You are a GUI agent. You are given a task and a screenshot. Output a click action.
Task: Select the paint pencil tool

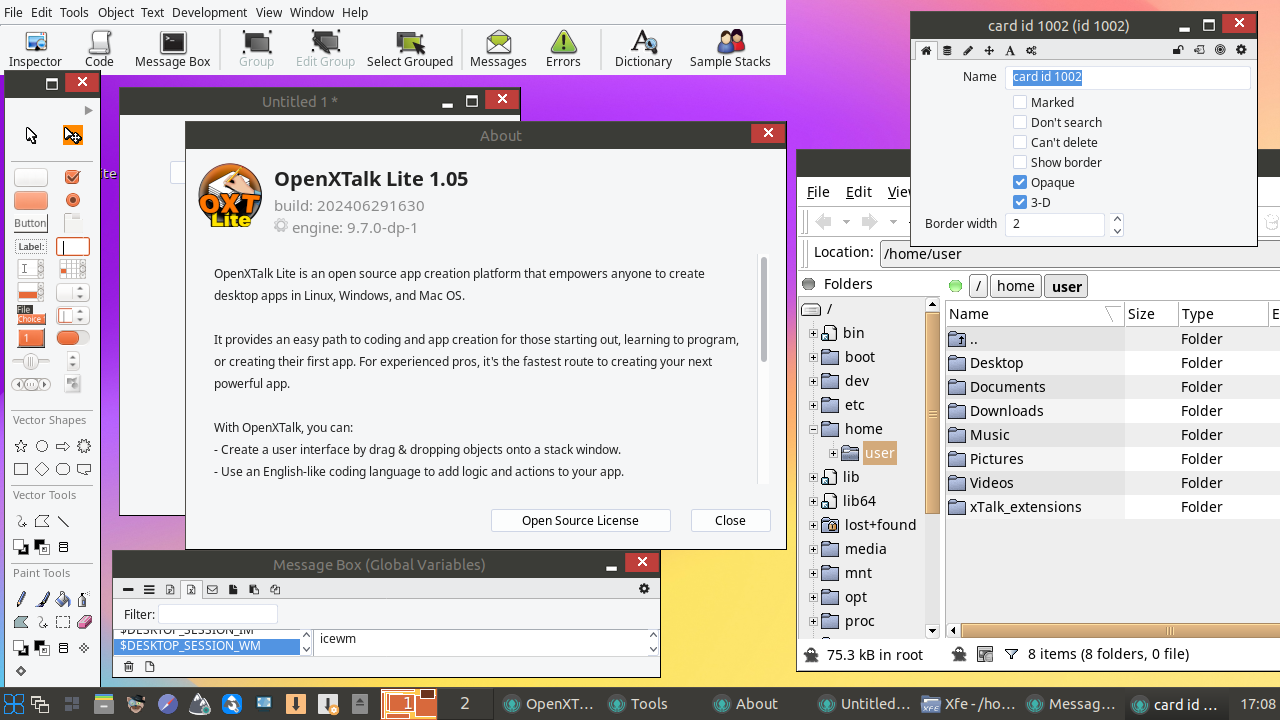tap(21, 599)
